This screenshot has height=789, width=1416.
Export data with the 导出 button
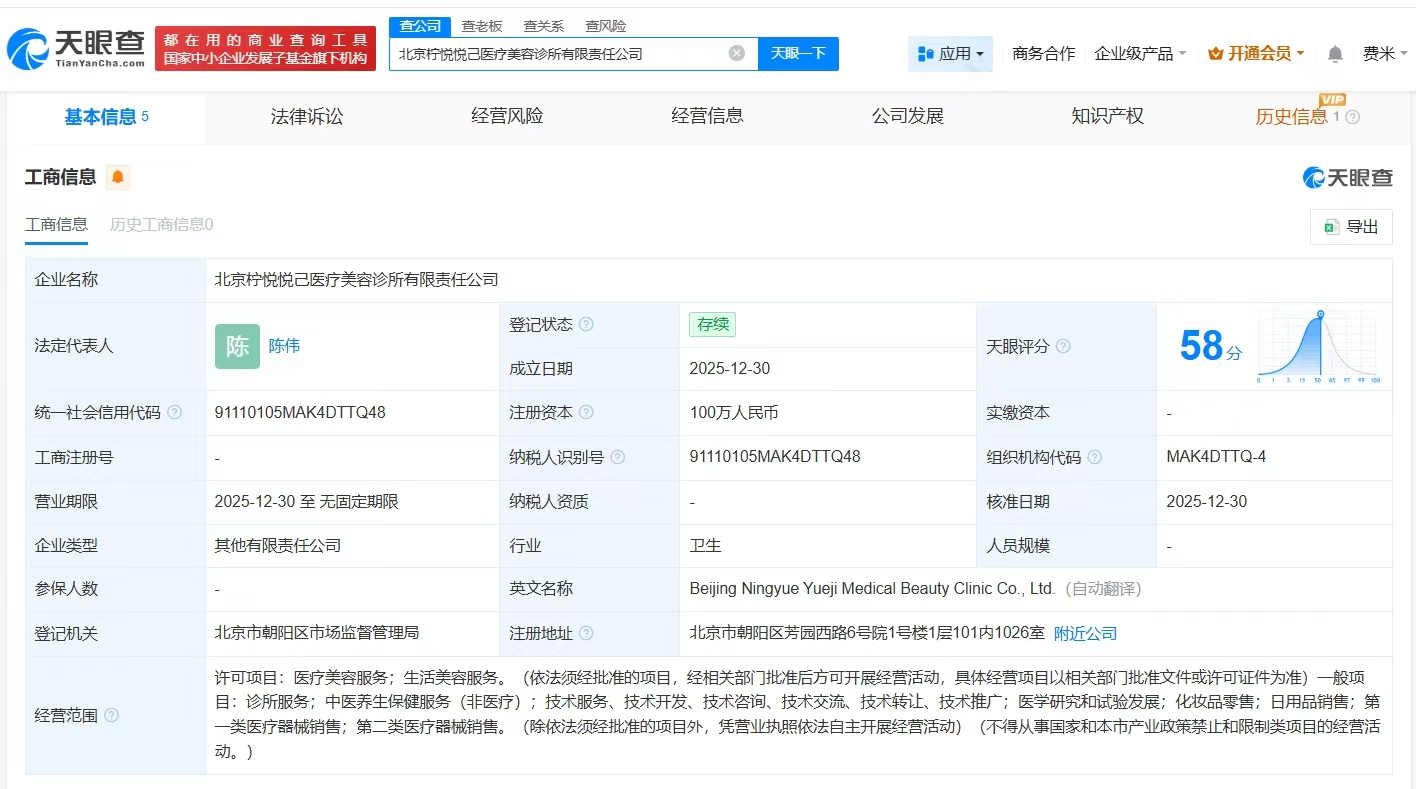(1351, 227)
